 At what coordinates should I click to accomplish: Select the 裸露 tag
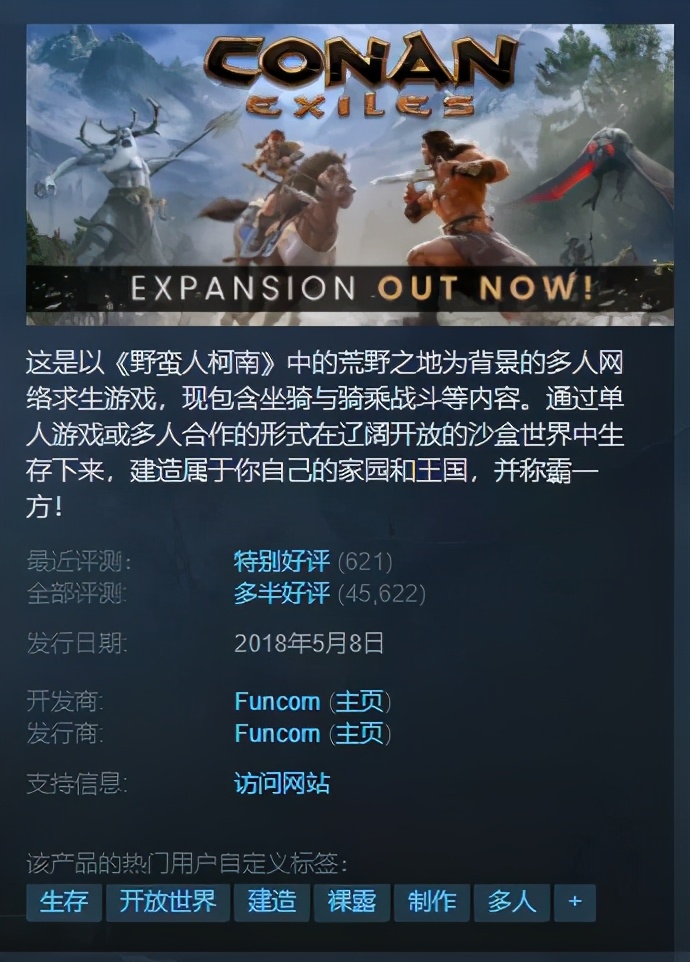coord(352,902)
